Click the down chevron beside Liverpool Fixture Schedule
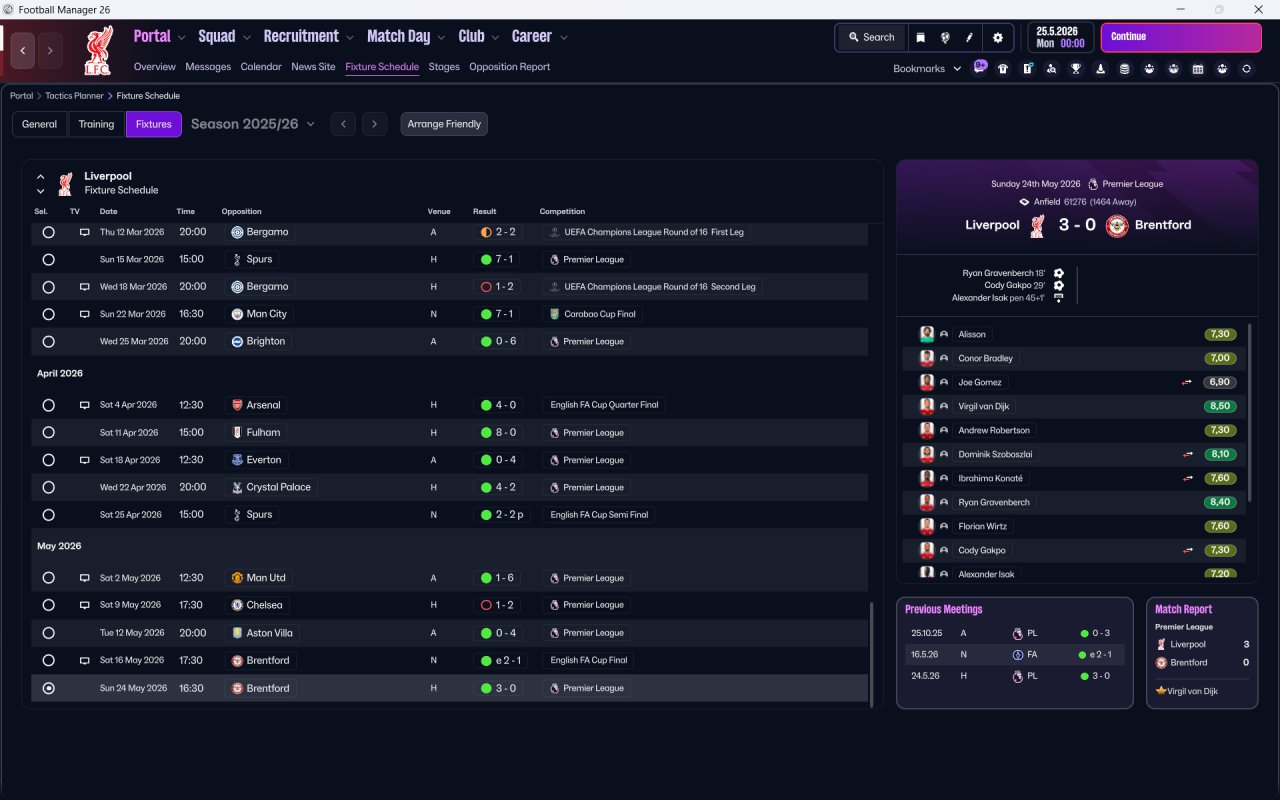Image resolution: width=1280 pixels, height=800 pixels. coord(41,191)
